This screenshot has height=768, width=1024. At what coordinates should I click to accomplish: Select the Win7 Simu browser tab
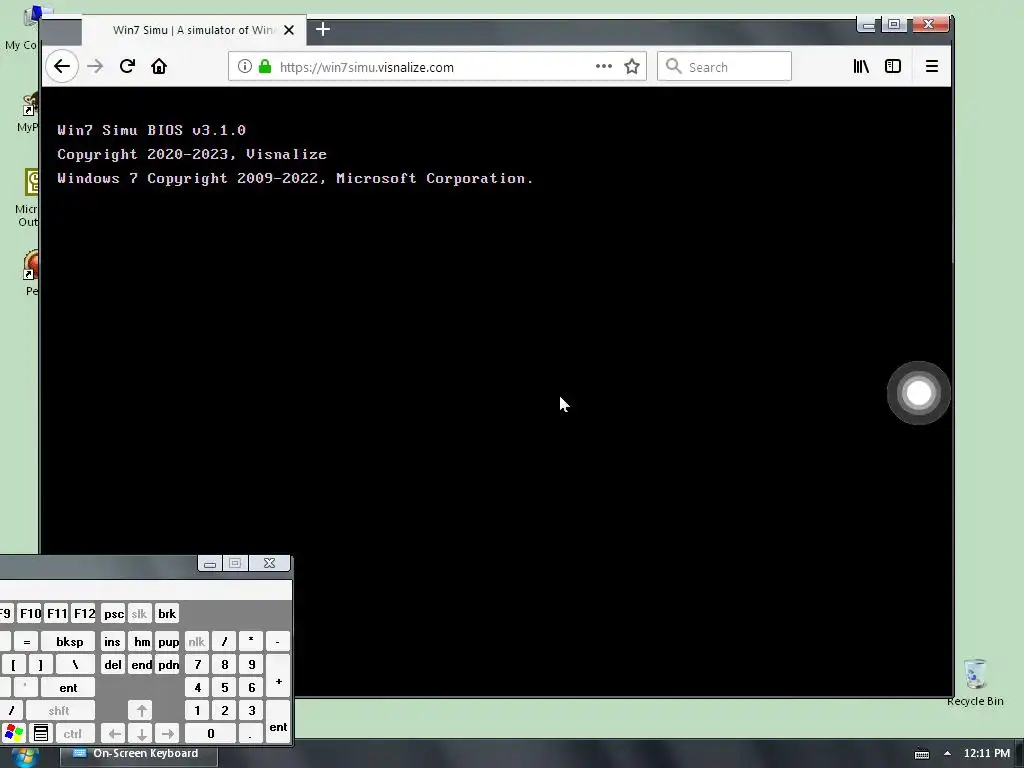click(194, 30)
